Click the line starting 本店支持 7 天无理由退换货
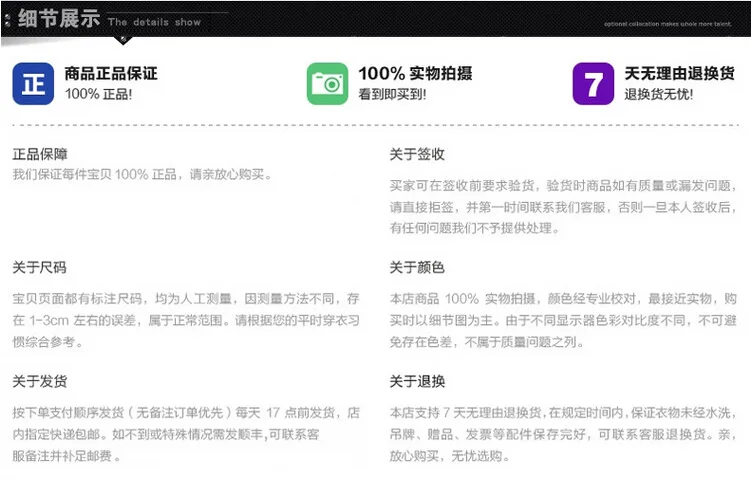This screenshot has height=481, width=752. 563,412
